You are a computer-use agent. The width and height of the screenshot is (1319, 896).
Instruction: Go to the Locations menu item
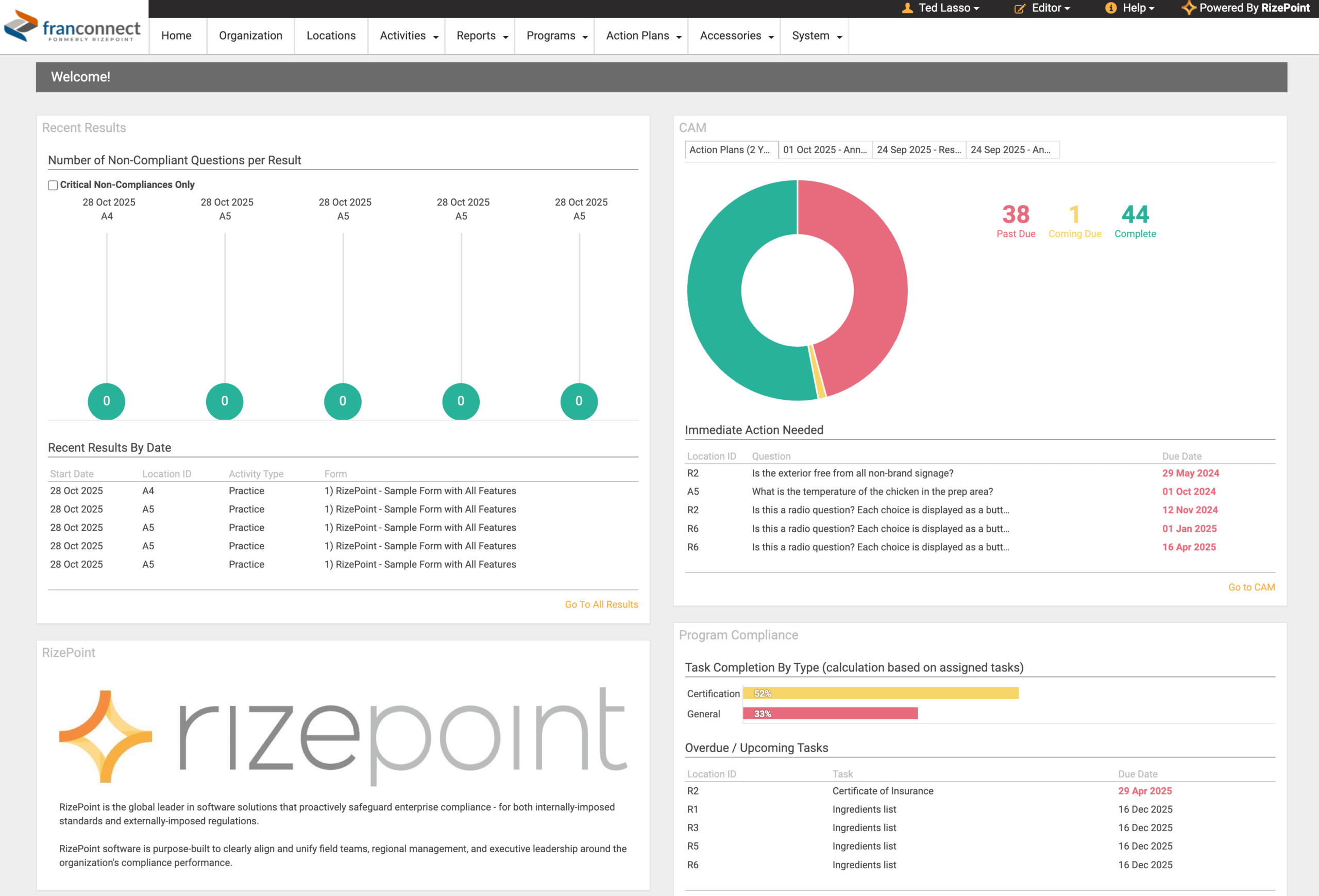[x=331, y=36]
